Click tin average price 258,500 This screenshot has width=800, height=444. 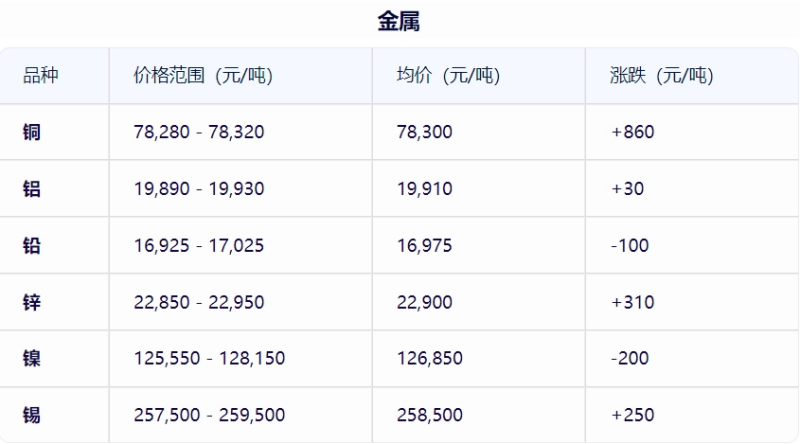point(429,415)
